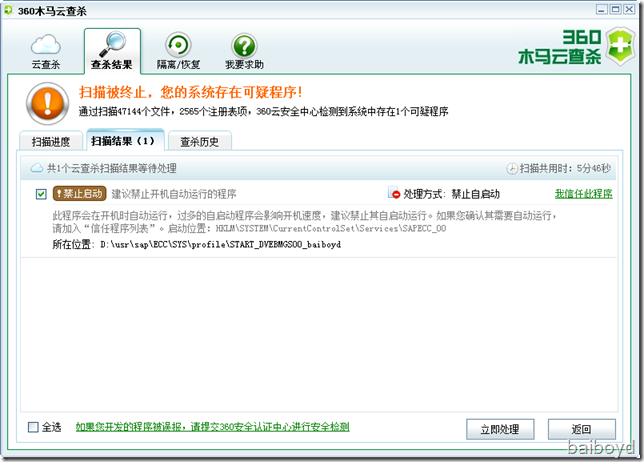Click the 所在位置 file path text
This screenshot has width=644, height=462.
196,244
